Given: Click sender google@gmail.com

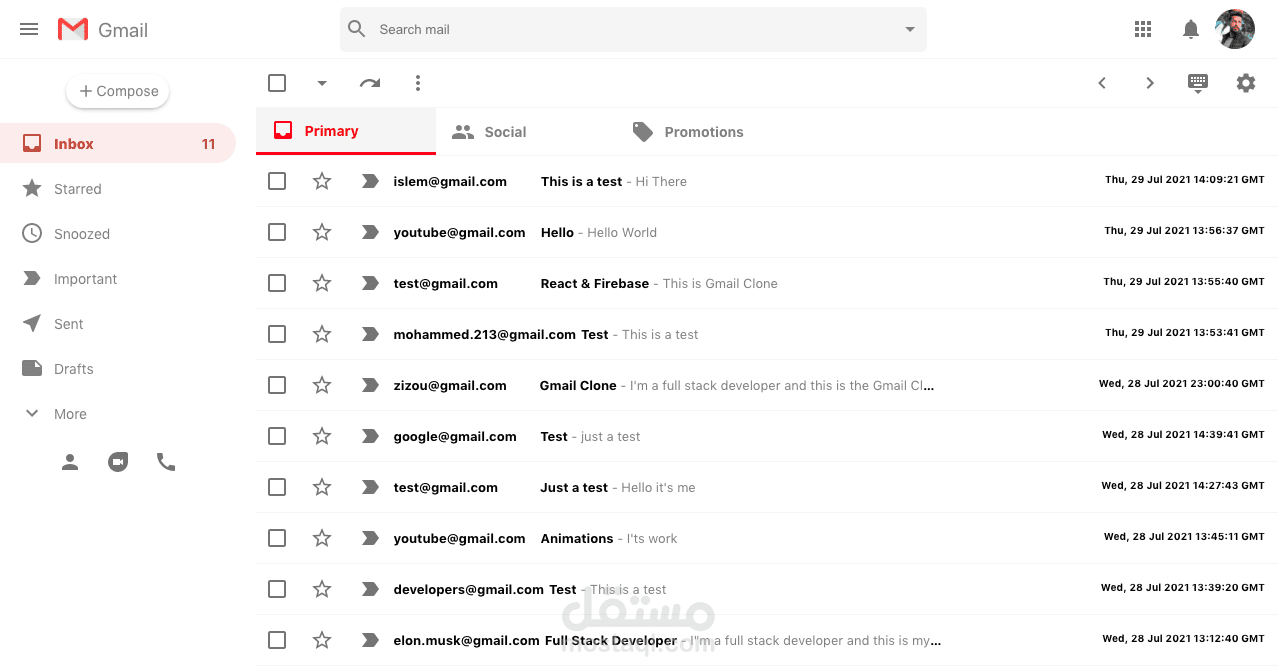Looking at the screenshot, I should pos(455,436).
